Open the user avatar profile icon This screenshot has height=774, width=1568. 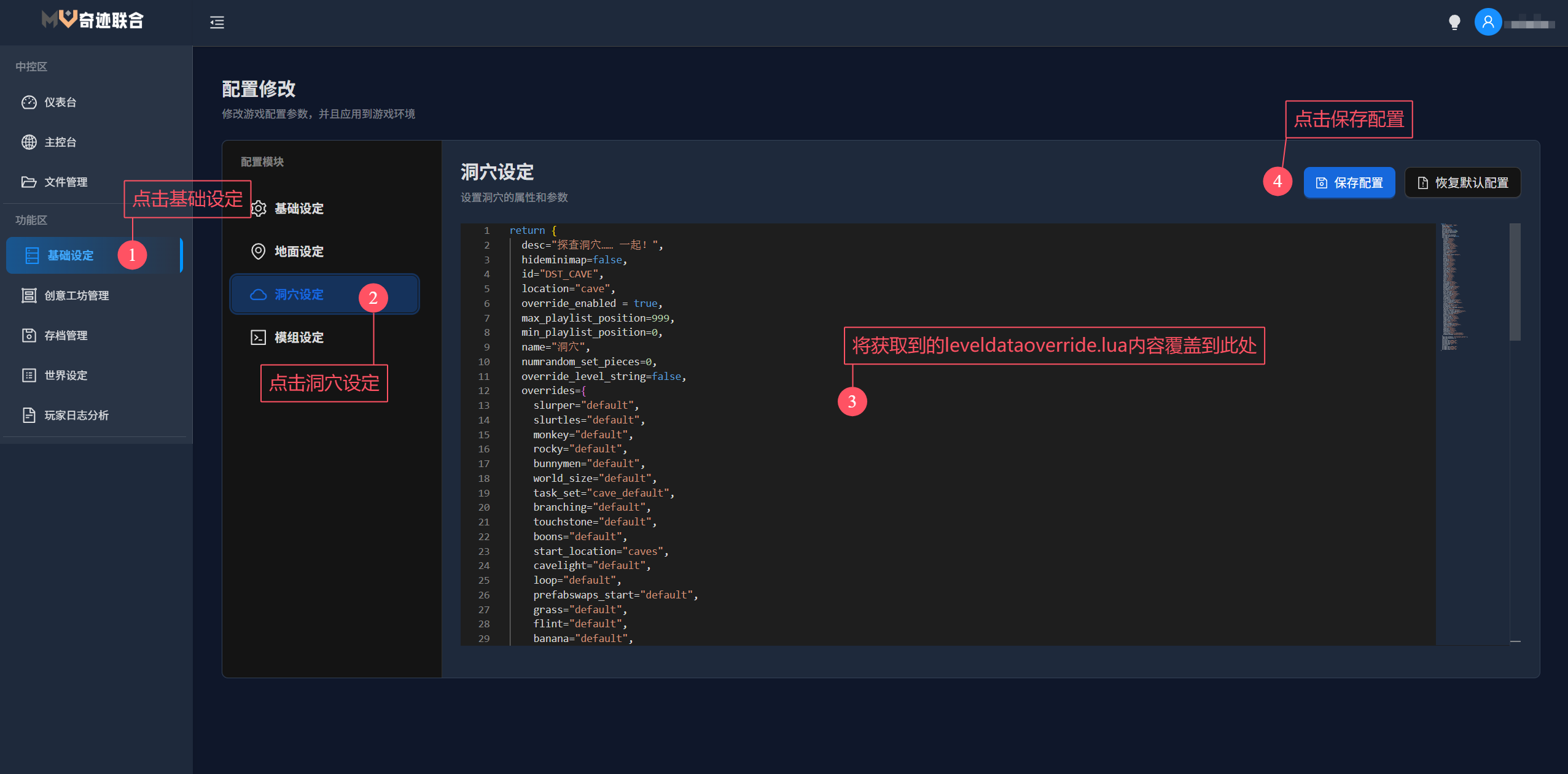[1488, 23]
